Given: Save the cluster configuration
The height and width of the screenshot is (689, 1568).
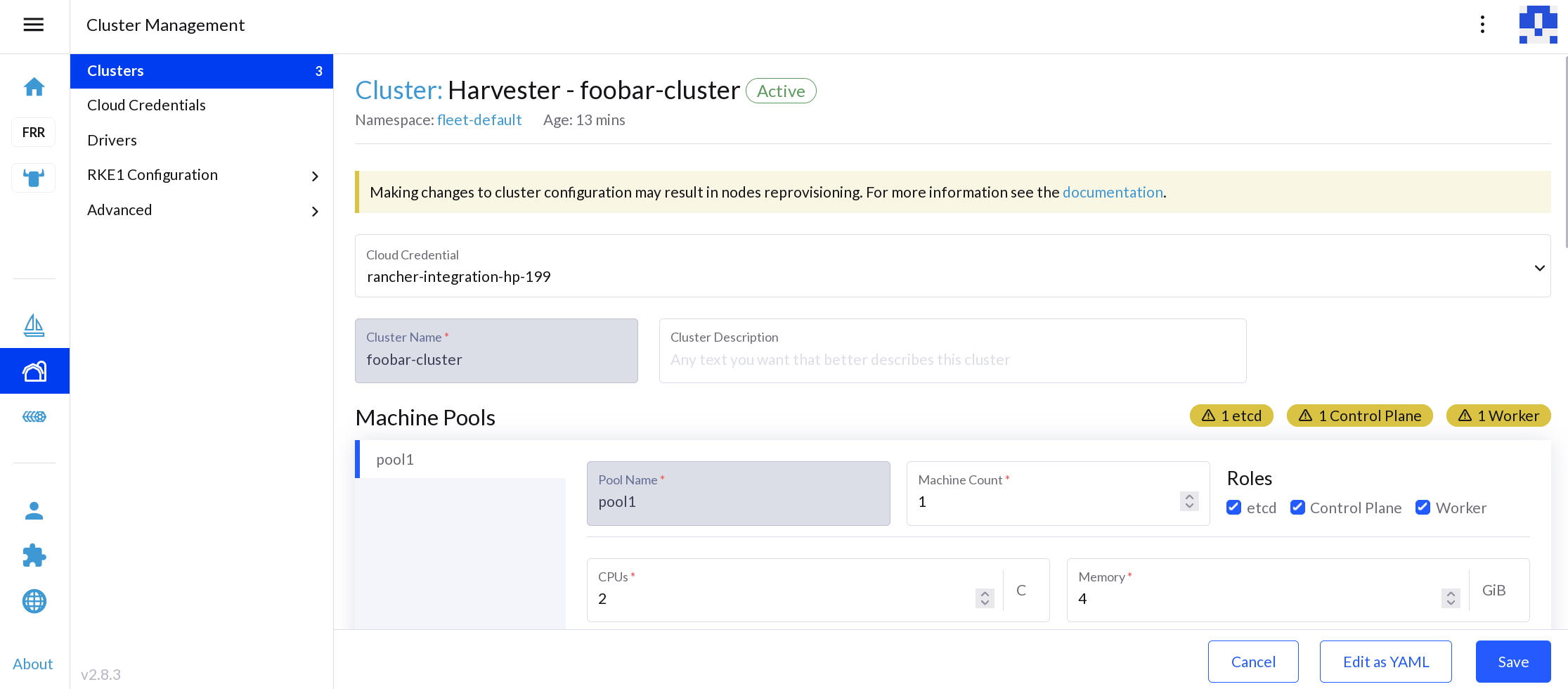Looking at the screenshot, I should tap(1513, 662).
